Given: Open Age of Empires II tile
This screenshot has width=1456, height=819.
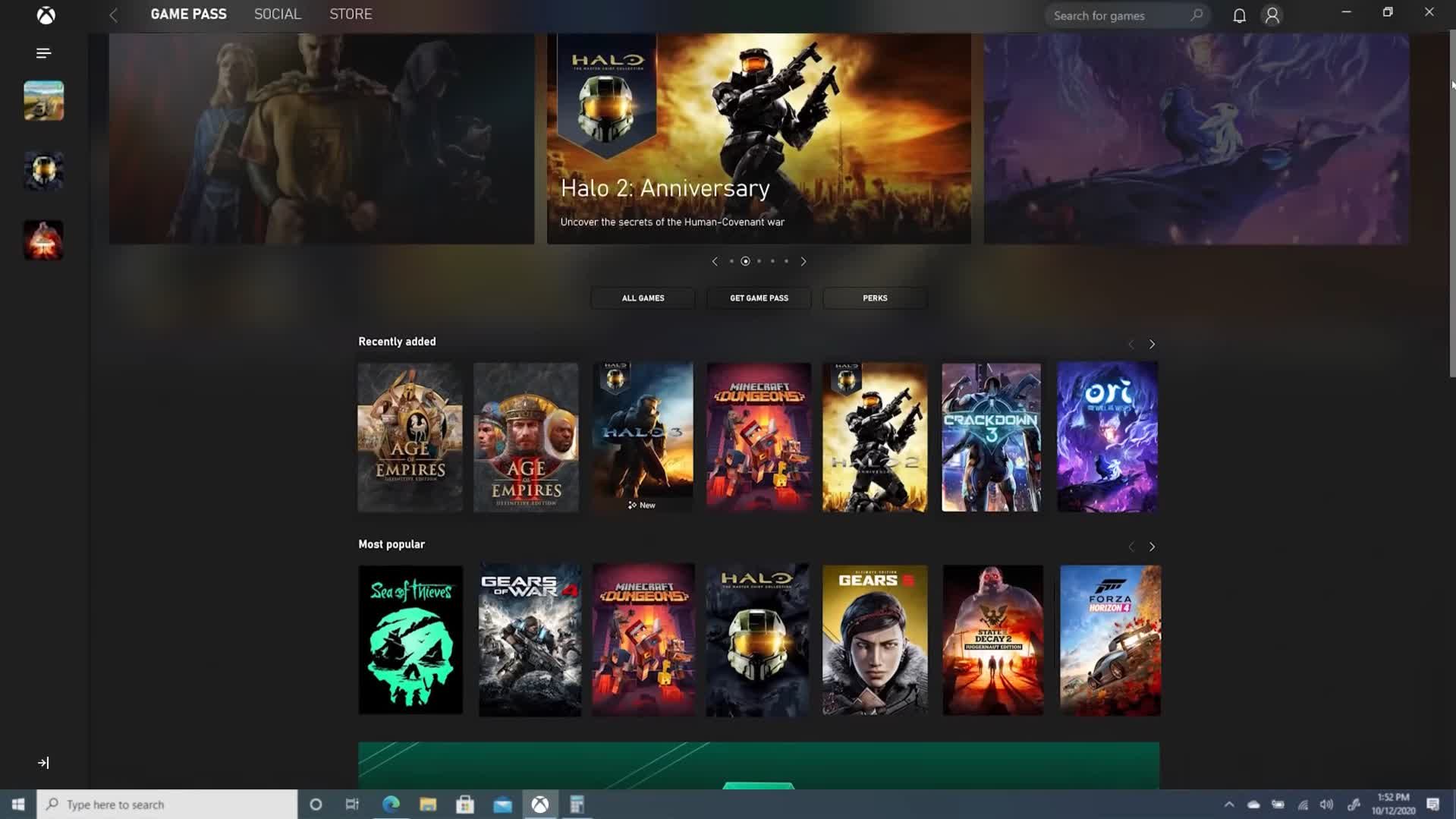Looking at the screenshot, I should click(x=526, y=437).
